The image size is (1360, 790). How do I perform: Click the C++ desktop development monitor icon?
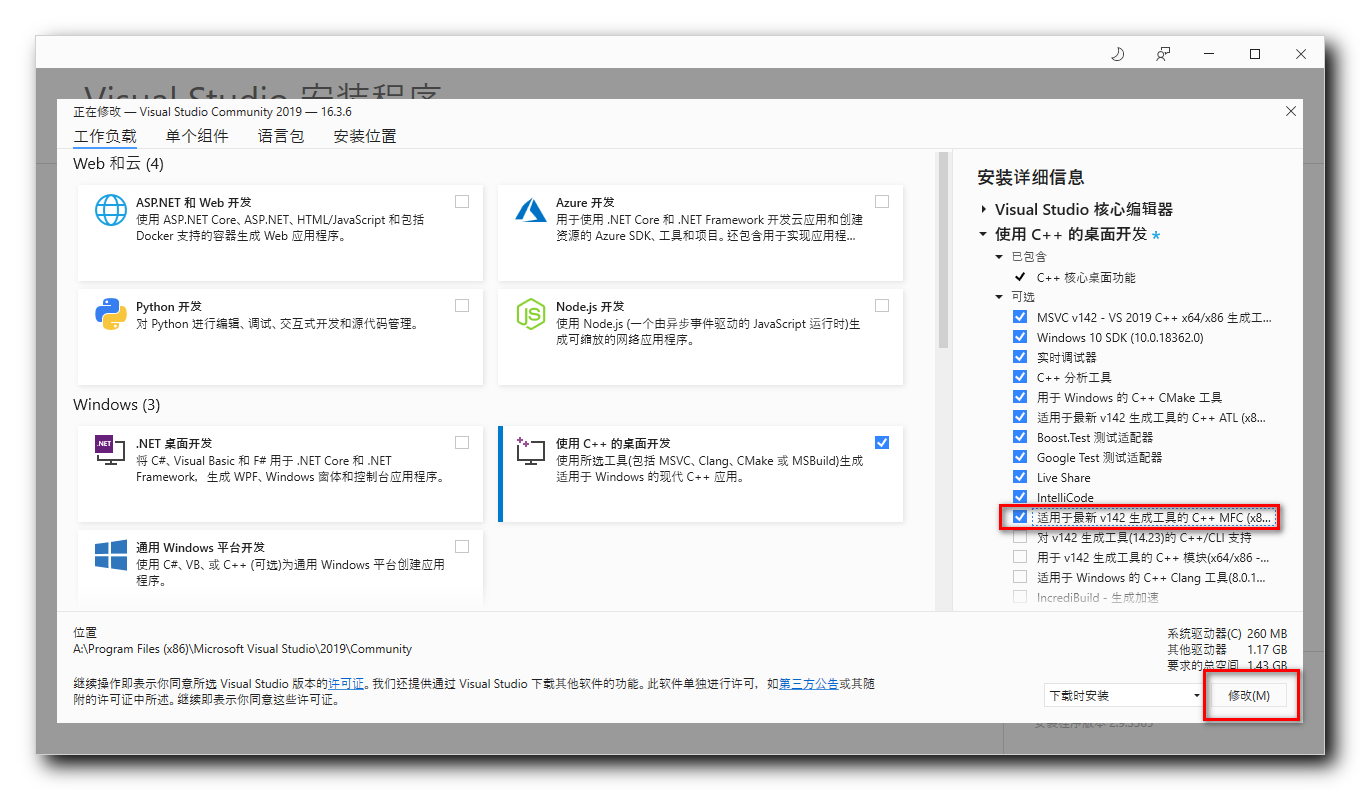[x=530, y=451]
